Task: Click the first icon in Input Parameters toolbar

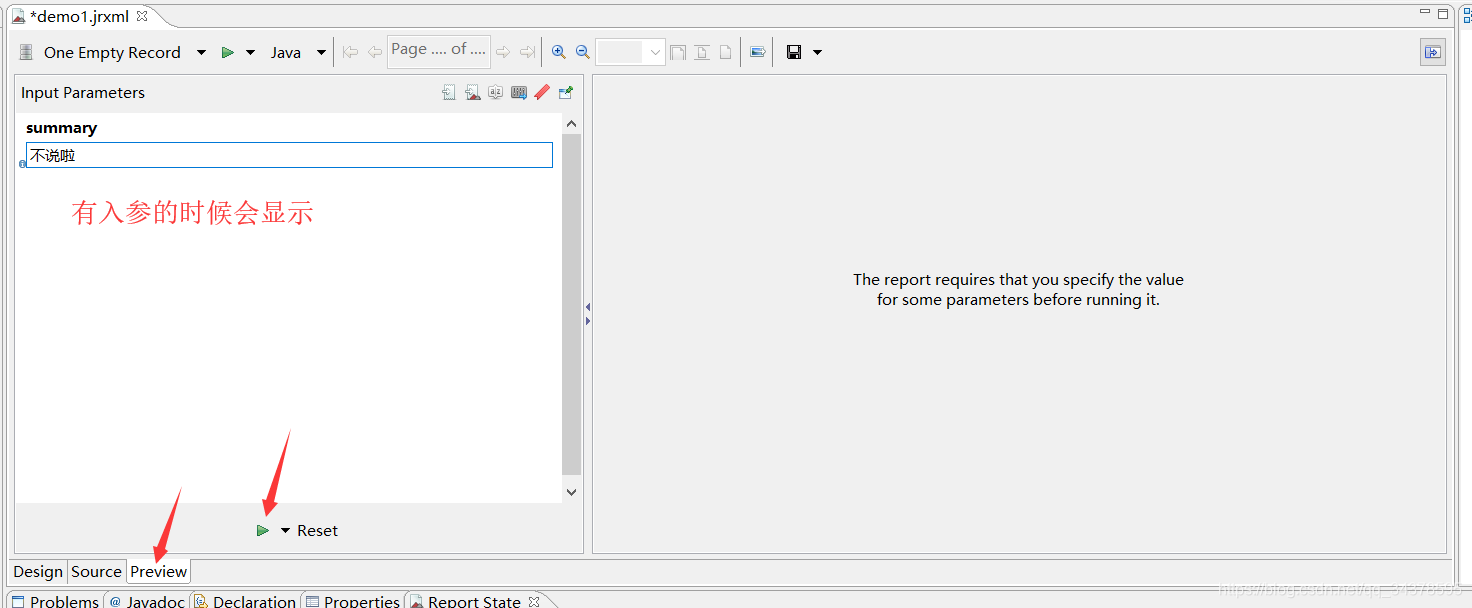Action: 449,93
